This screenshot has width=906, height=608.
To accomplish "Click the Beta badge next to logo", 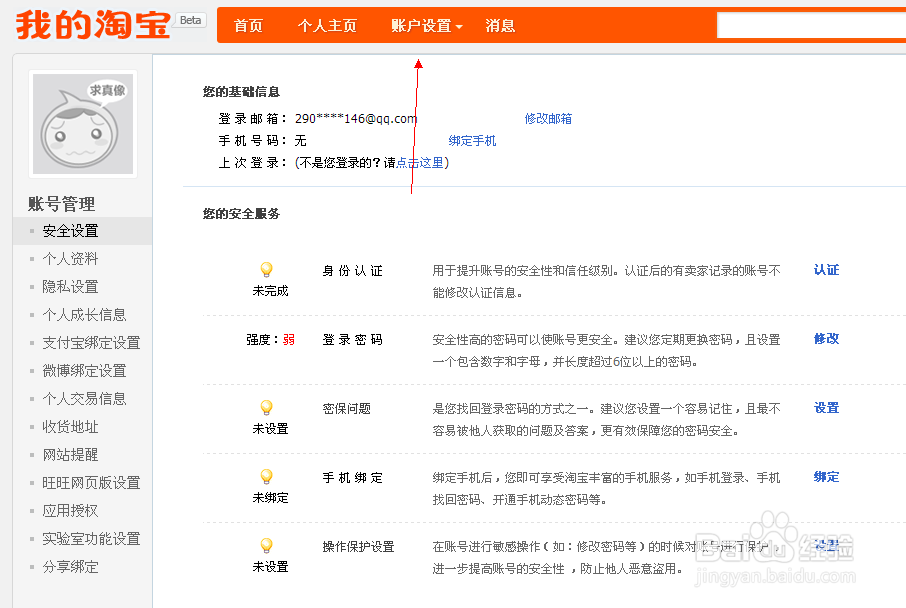I will pos(191,21).
